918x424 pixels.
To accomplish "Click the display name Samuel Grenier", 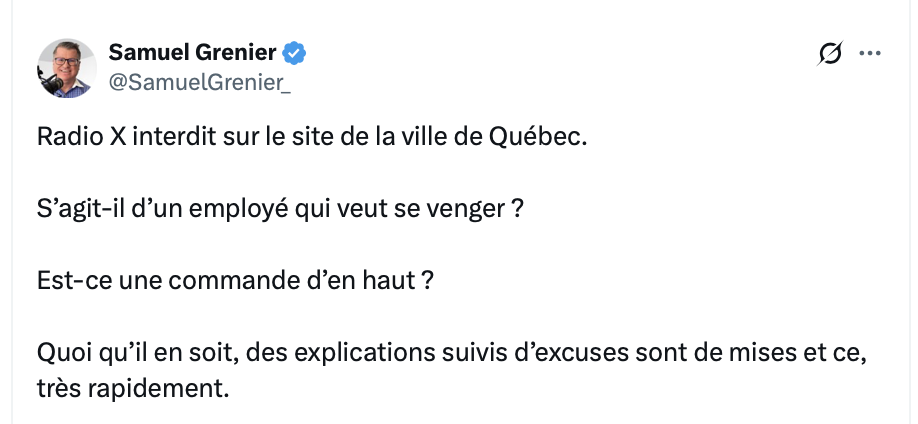I will coord(192,53).
